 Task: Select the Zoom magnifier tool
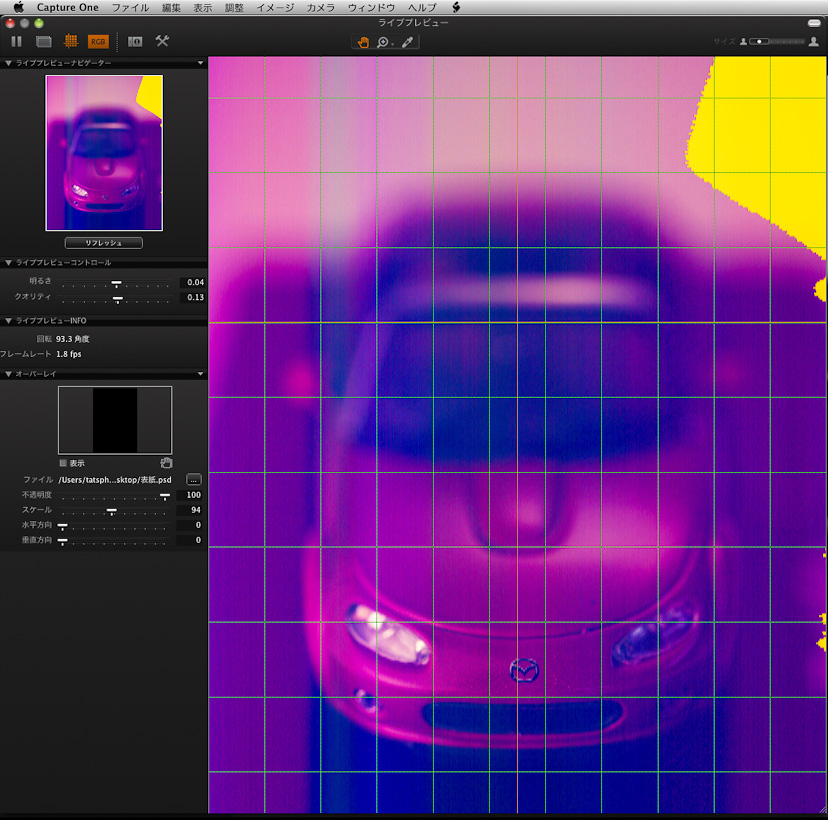(x=384, y=42)
